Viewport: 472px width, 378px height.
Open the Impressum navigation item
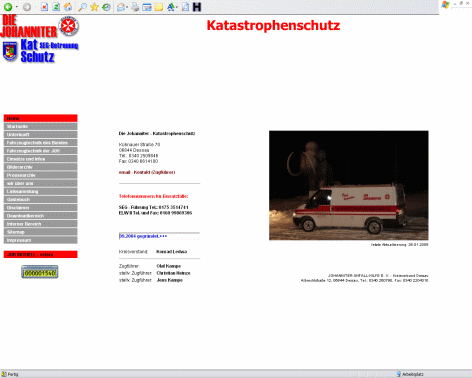(x=40, y=240)
